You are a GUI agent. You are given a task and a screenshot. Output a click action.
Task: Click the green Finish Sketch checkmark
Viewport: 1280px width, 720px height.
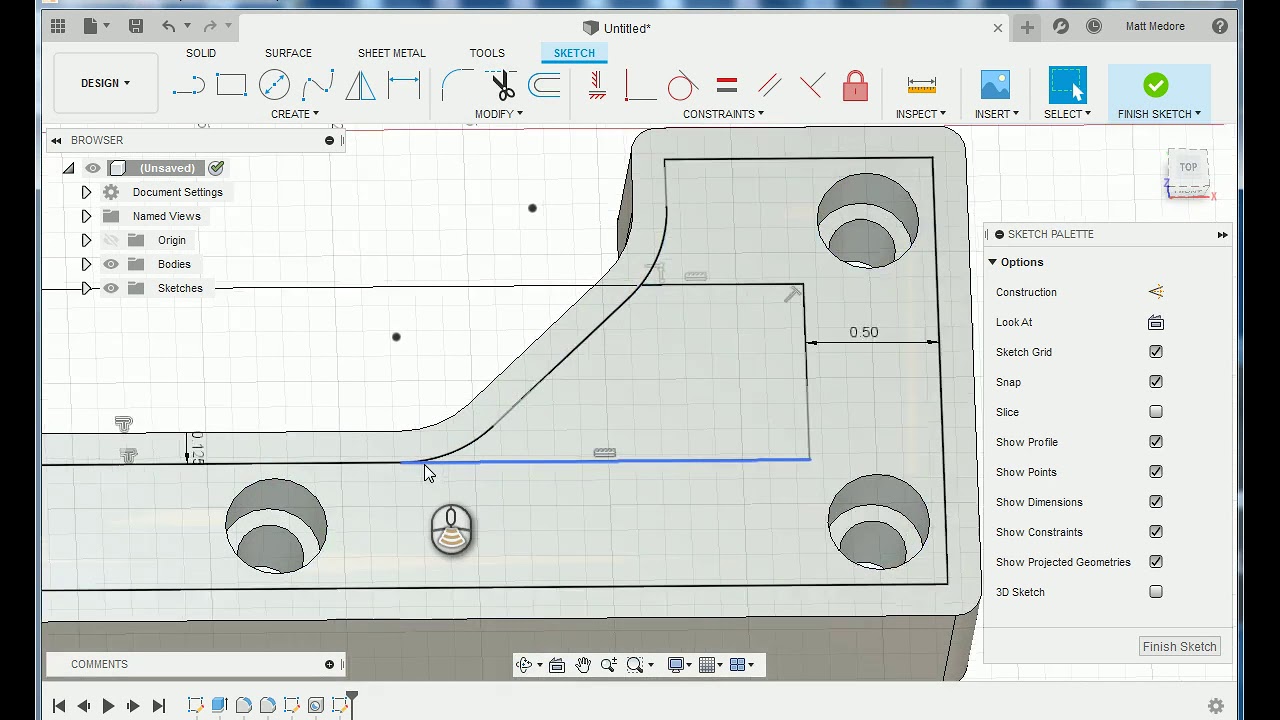coord(1155,85)
